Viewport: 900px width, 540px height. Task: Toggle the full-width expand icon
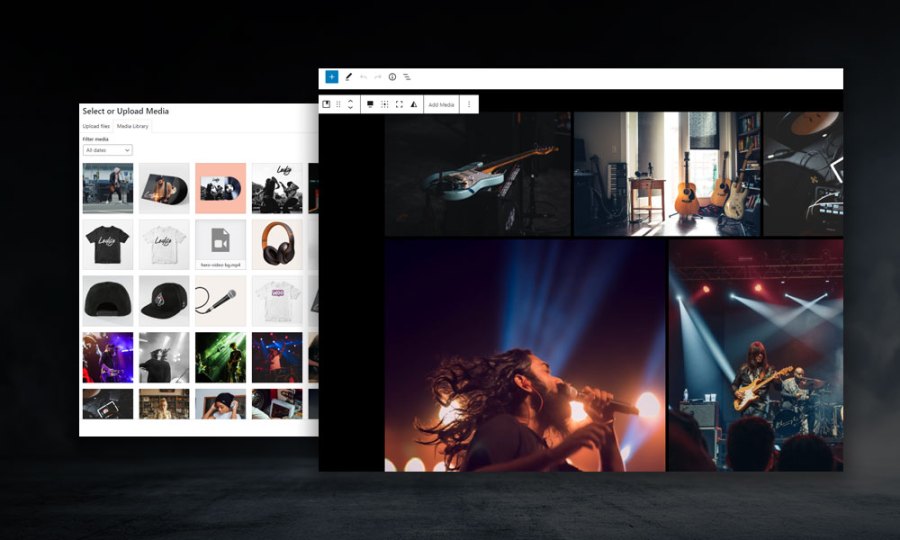(399, 104)
